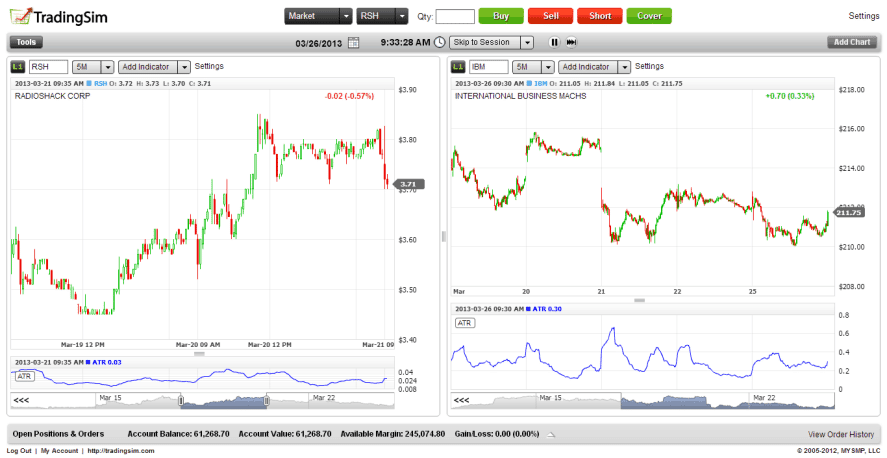Open the 5M timeframe dropdown on RSH chart
The height and width of the screenshot is (458, 887).
point(93,67)
